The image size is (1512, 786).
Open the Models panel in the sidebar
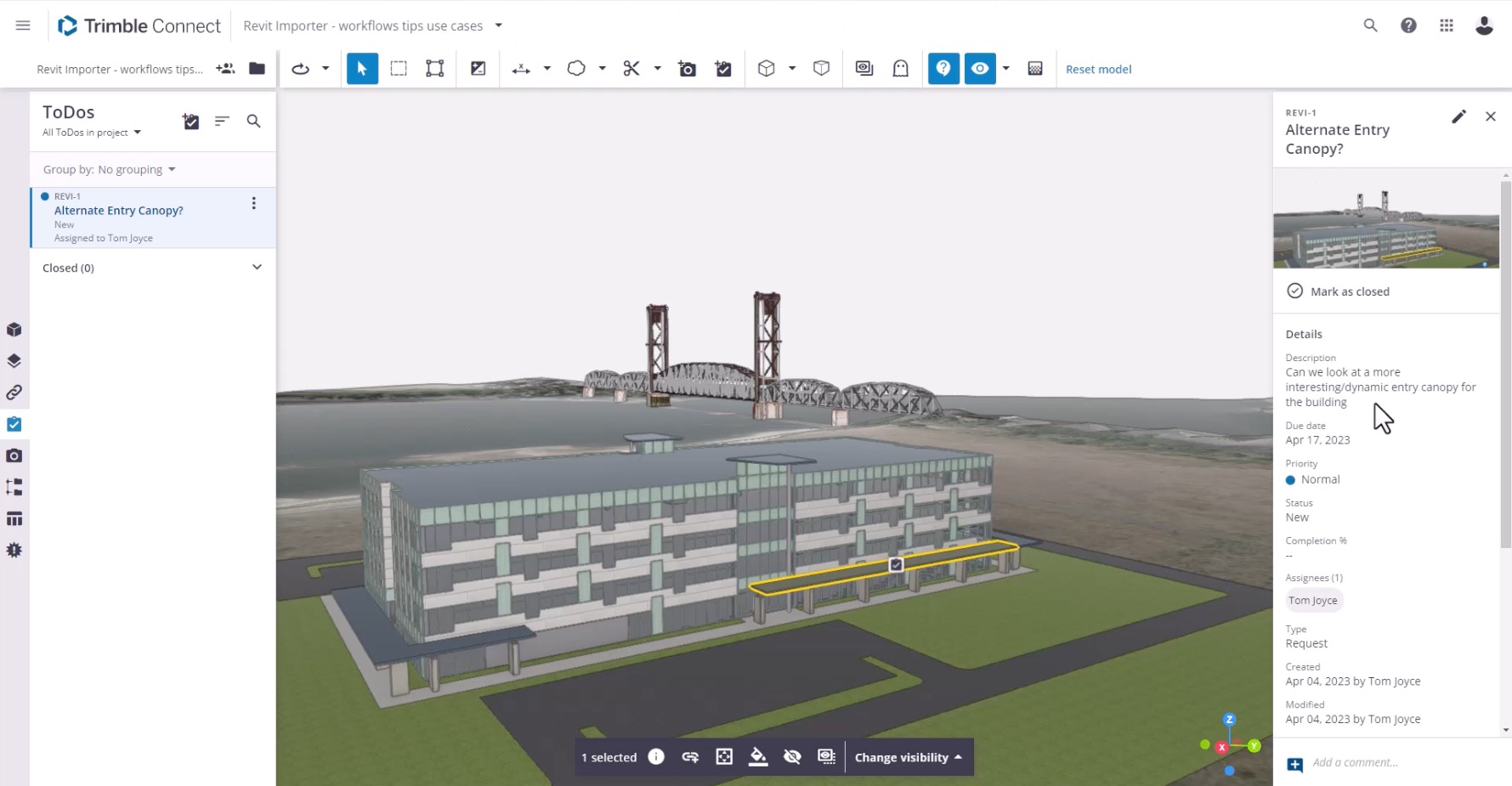14,330
